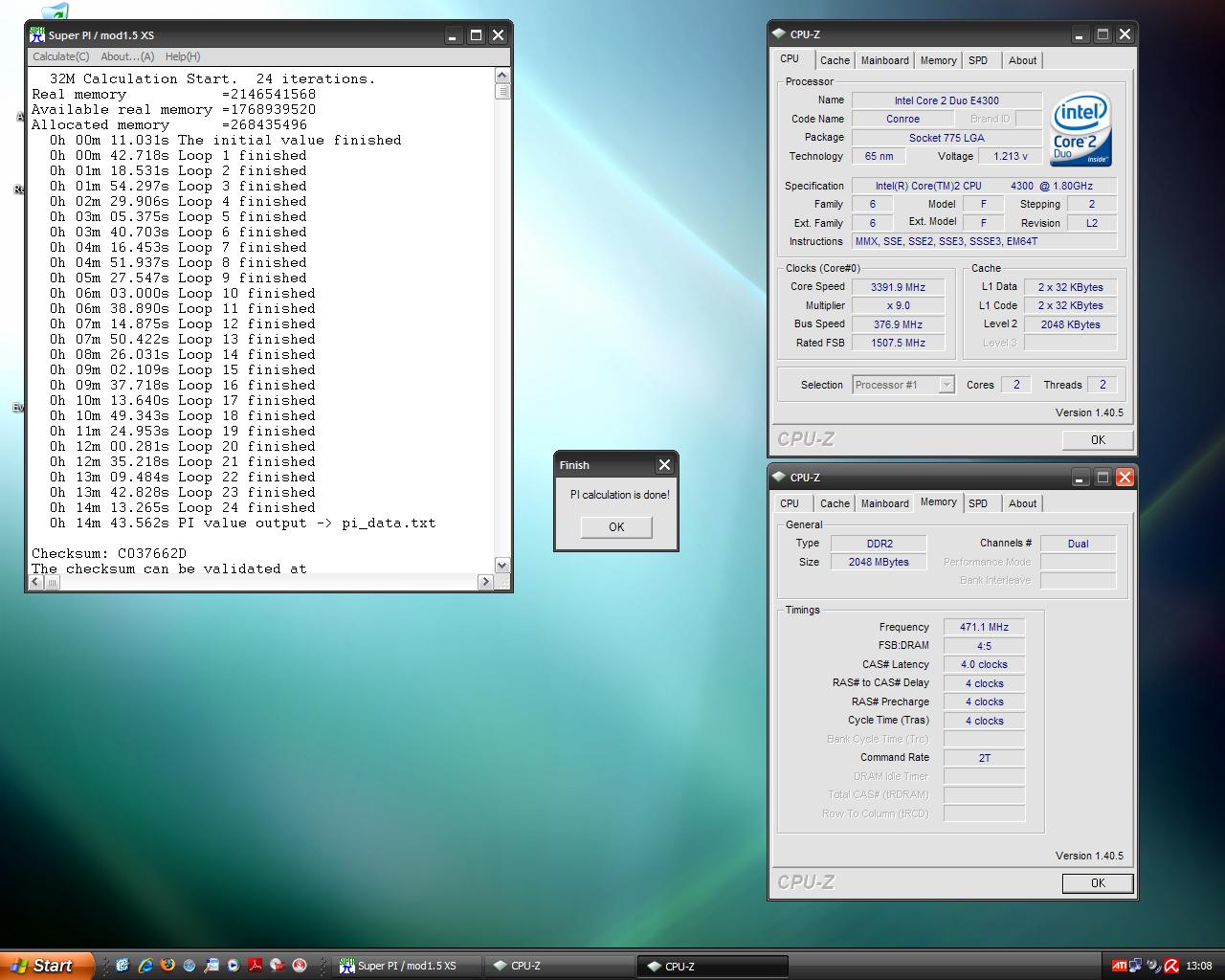Open the Windows Start menu
Image resolution: width=1225 pixels, height=980 pixels.
tap(46, 966)
